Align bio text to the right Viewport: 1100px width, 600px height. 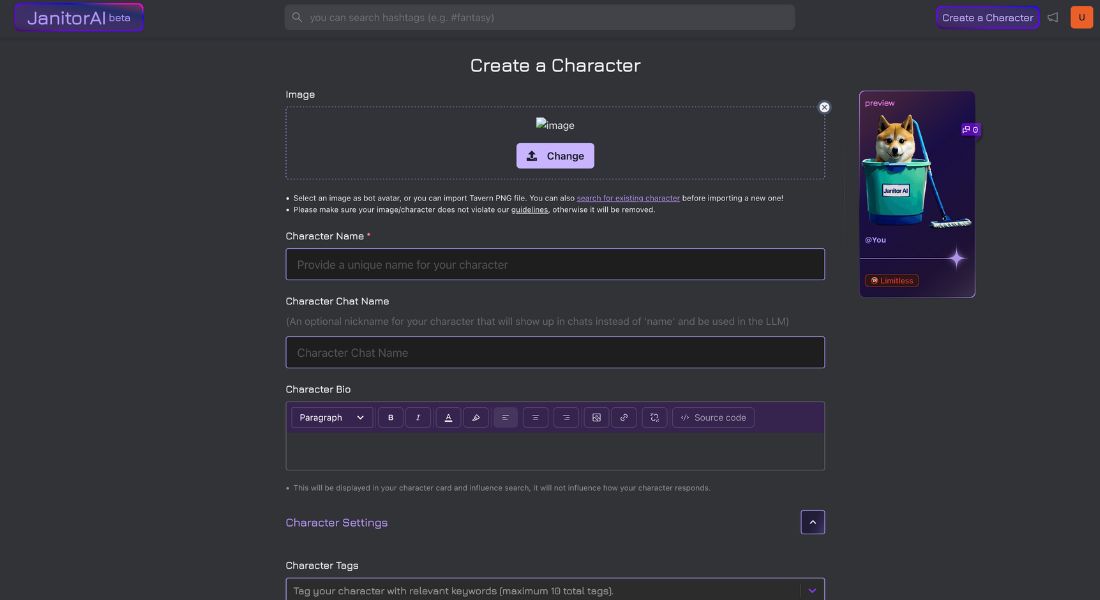click(x=566, y=417)
